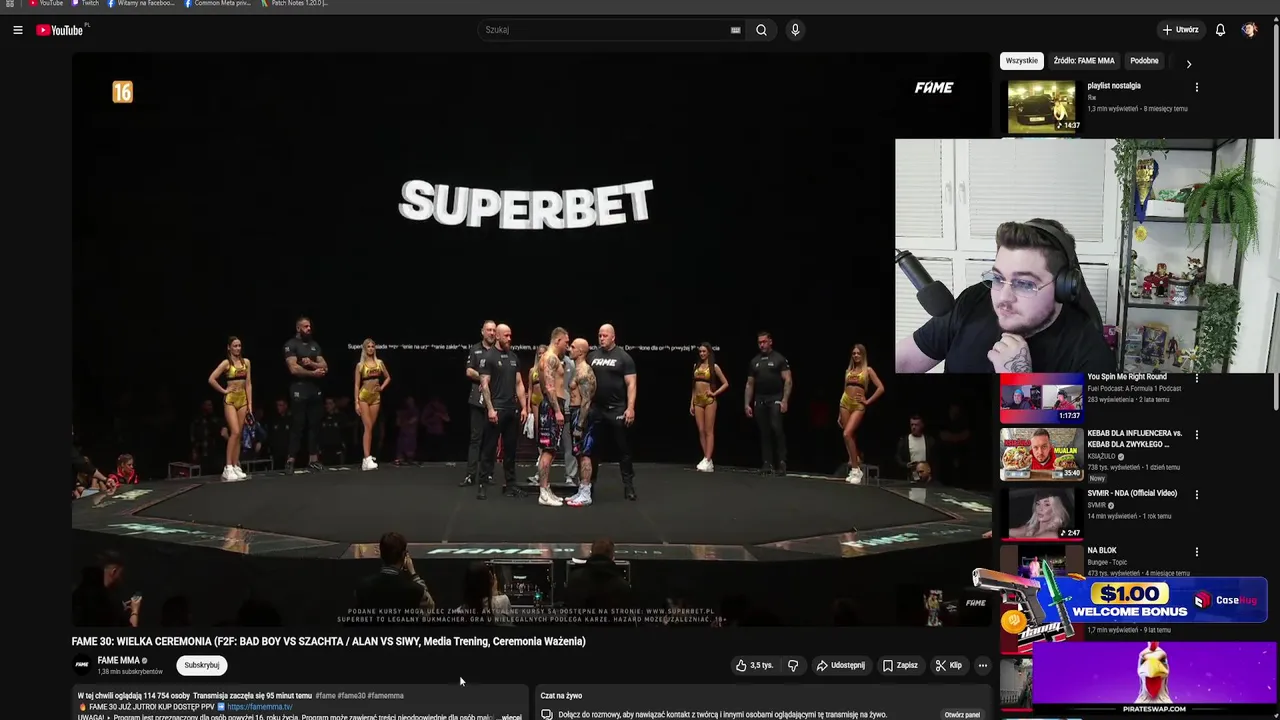The image size is (1280, 720).
Task: Click the magnifier search button
Action: tap(761, 30)
